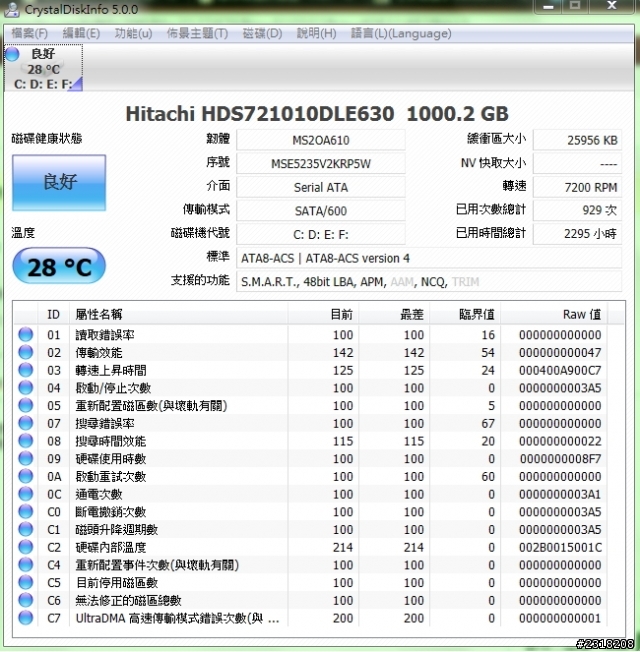
Task: Click the disk health orb in the drive tab
Action: [13, 54]
